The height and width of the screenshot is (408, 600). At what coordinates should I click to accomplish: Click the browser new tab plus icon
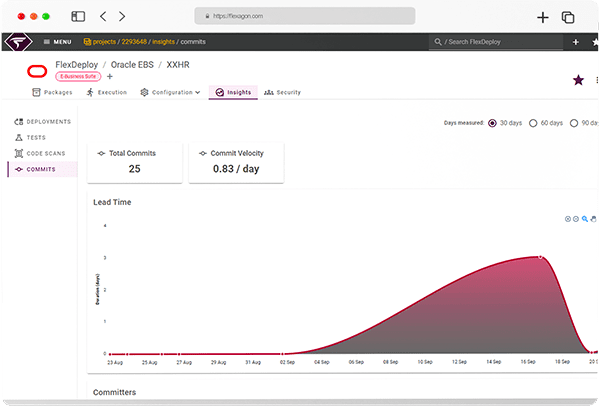(x=543, y=17)
